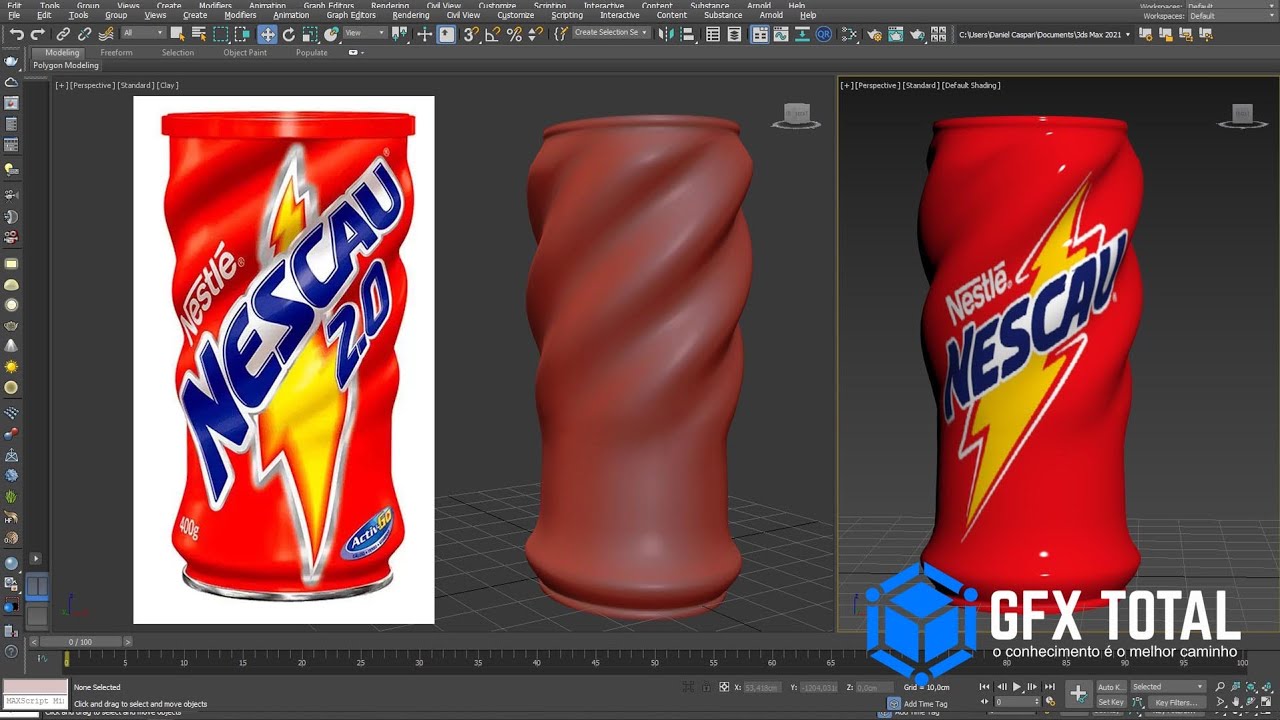This screenshot has height=720, width=1280.
Task: Open the Rendering menu
Action: 411,16
